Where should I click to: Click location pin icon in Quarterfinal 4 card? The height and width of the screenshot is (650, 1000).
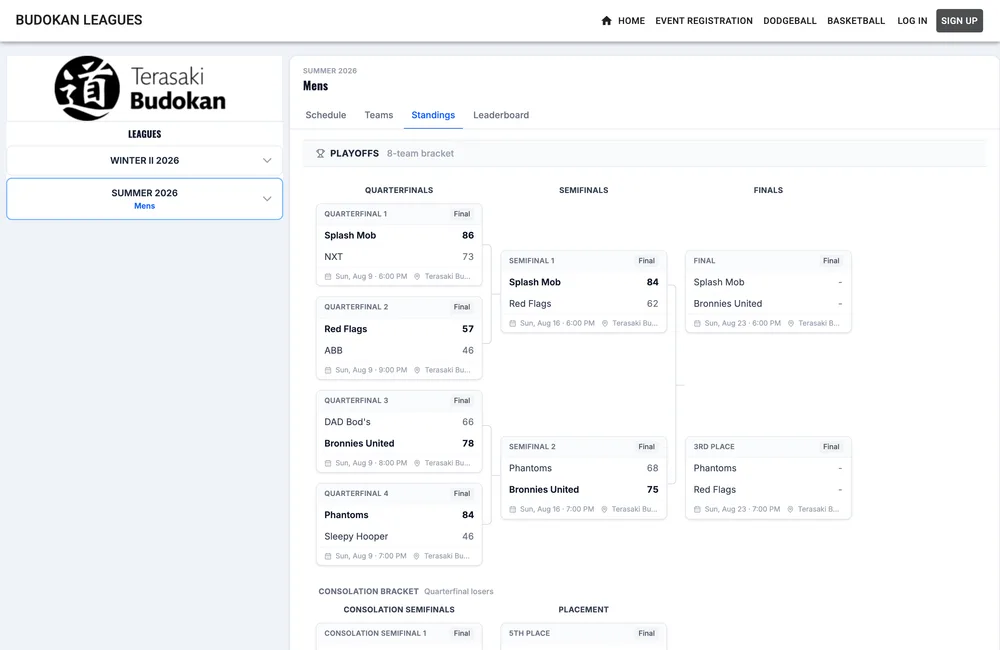click(416, 556)
